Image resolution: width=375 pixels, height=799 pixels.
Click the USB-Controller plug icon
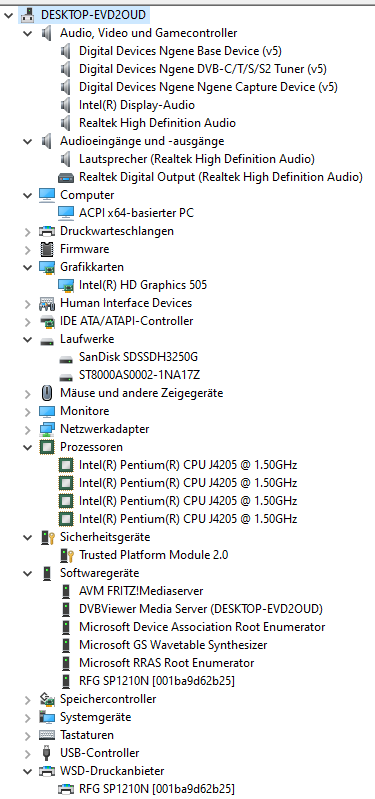pyautogui.click(x=47, y=753)
